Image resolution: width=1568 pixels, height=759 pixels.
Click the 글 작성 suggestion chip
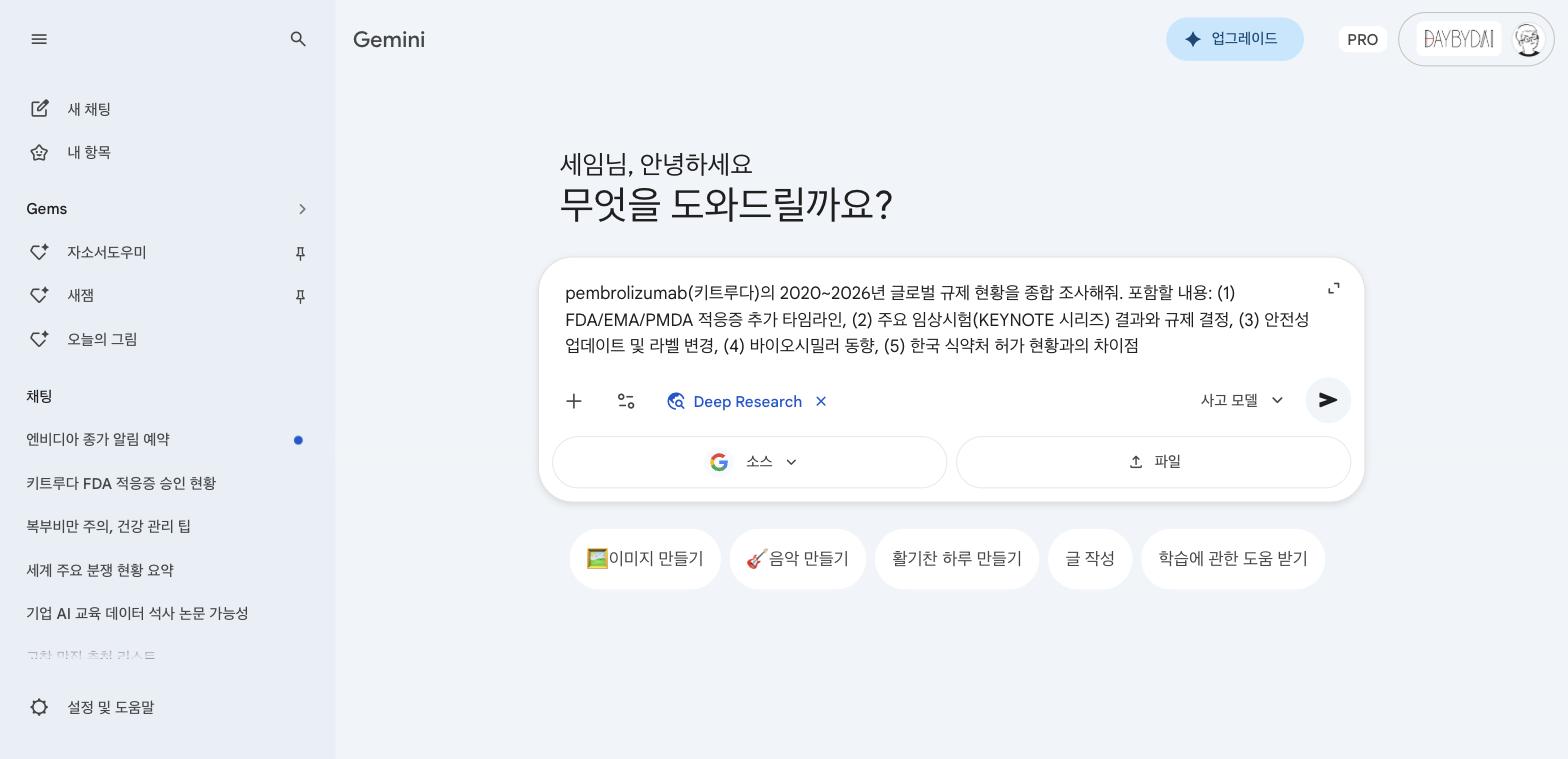pos(1090,559)
